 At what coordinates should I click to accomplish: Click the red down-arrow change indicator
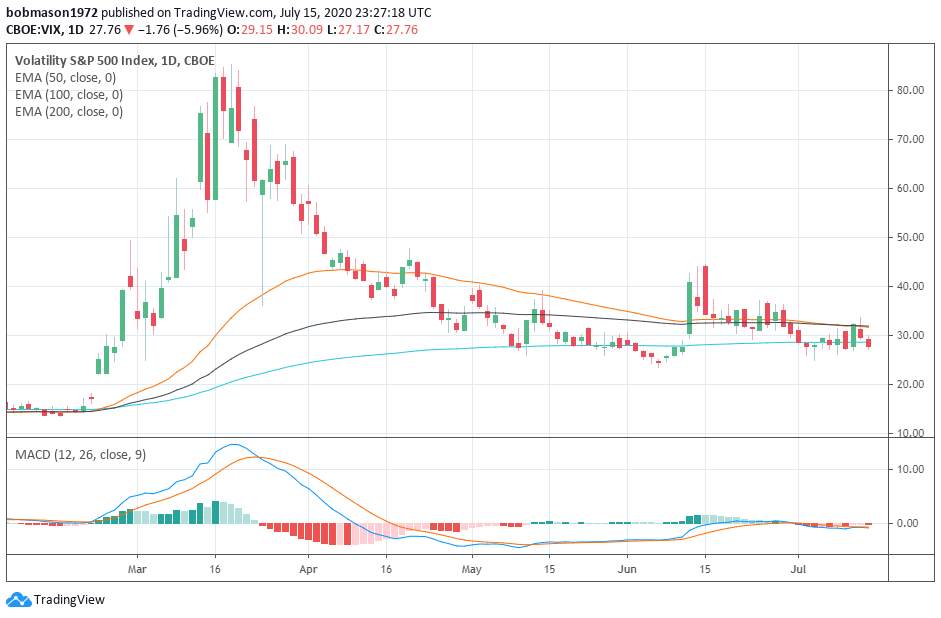(x=128, y=29)
